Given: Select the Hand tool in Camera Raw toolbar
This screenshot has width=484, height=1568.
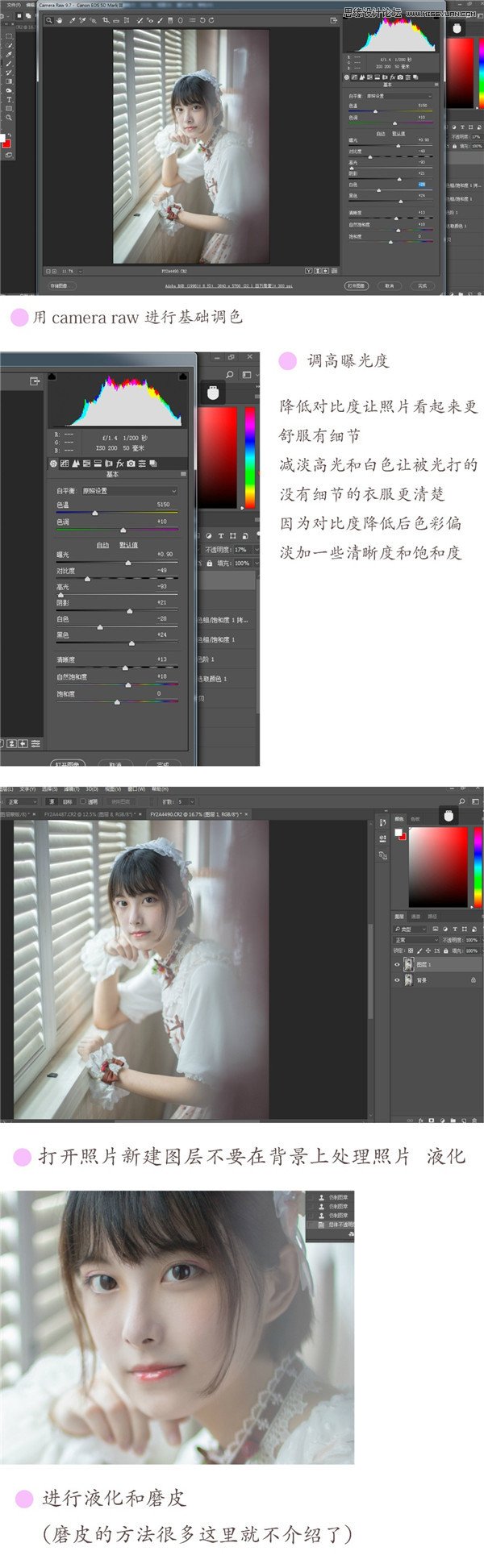Looking at the screenshot, I should [x=60, y=20].
